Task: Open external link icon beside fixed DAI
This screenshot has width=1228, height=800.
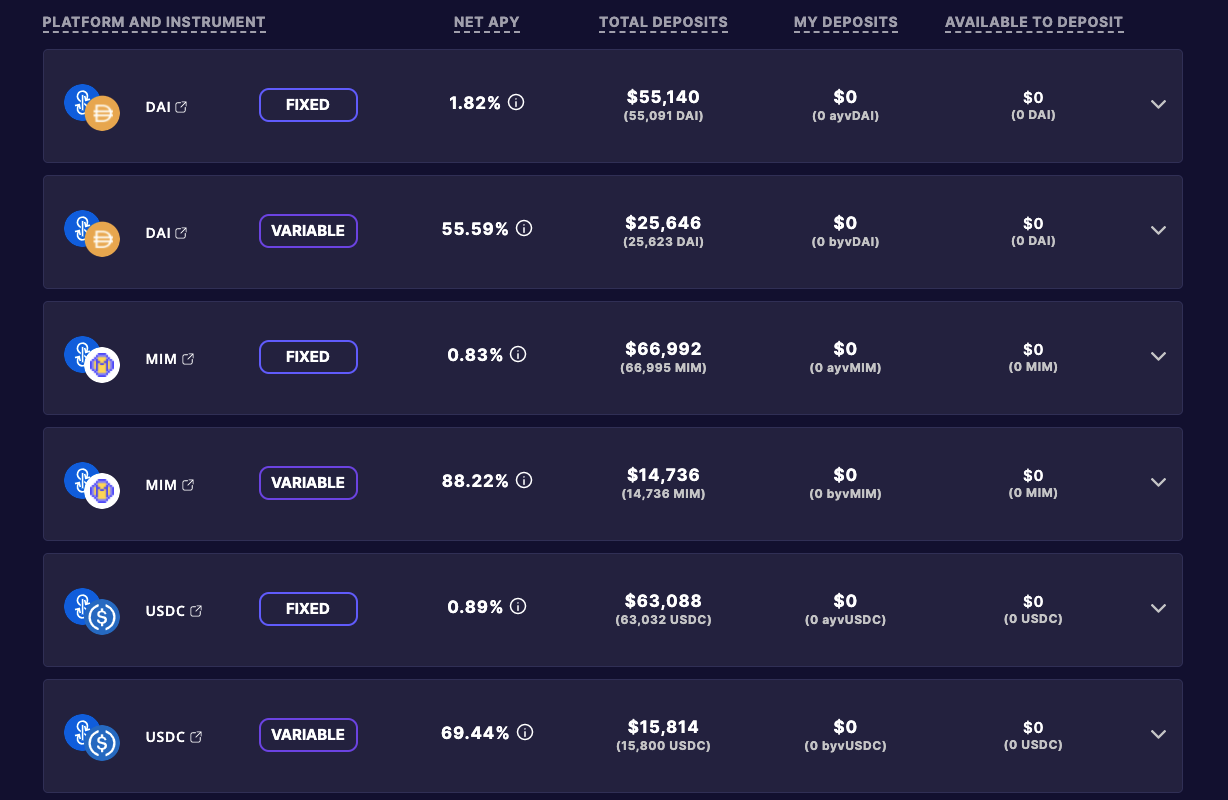Action: 181,107
